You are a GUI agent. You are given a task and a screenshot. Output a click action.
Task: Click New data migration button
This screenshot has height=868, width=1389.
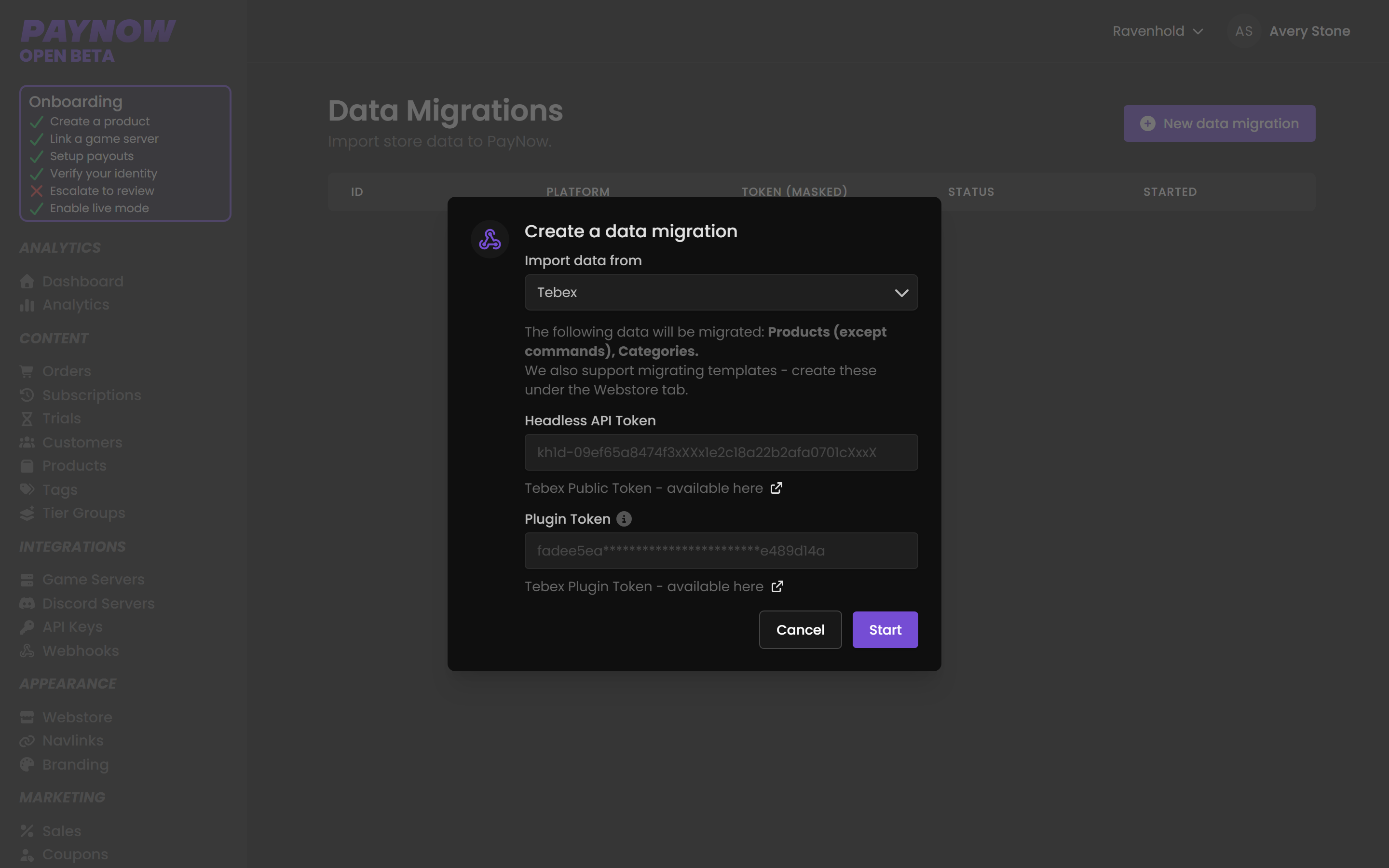(1219, 123)
